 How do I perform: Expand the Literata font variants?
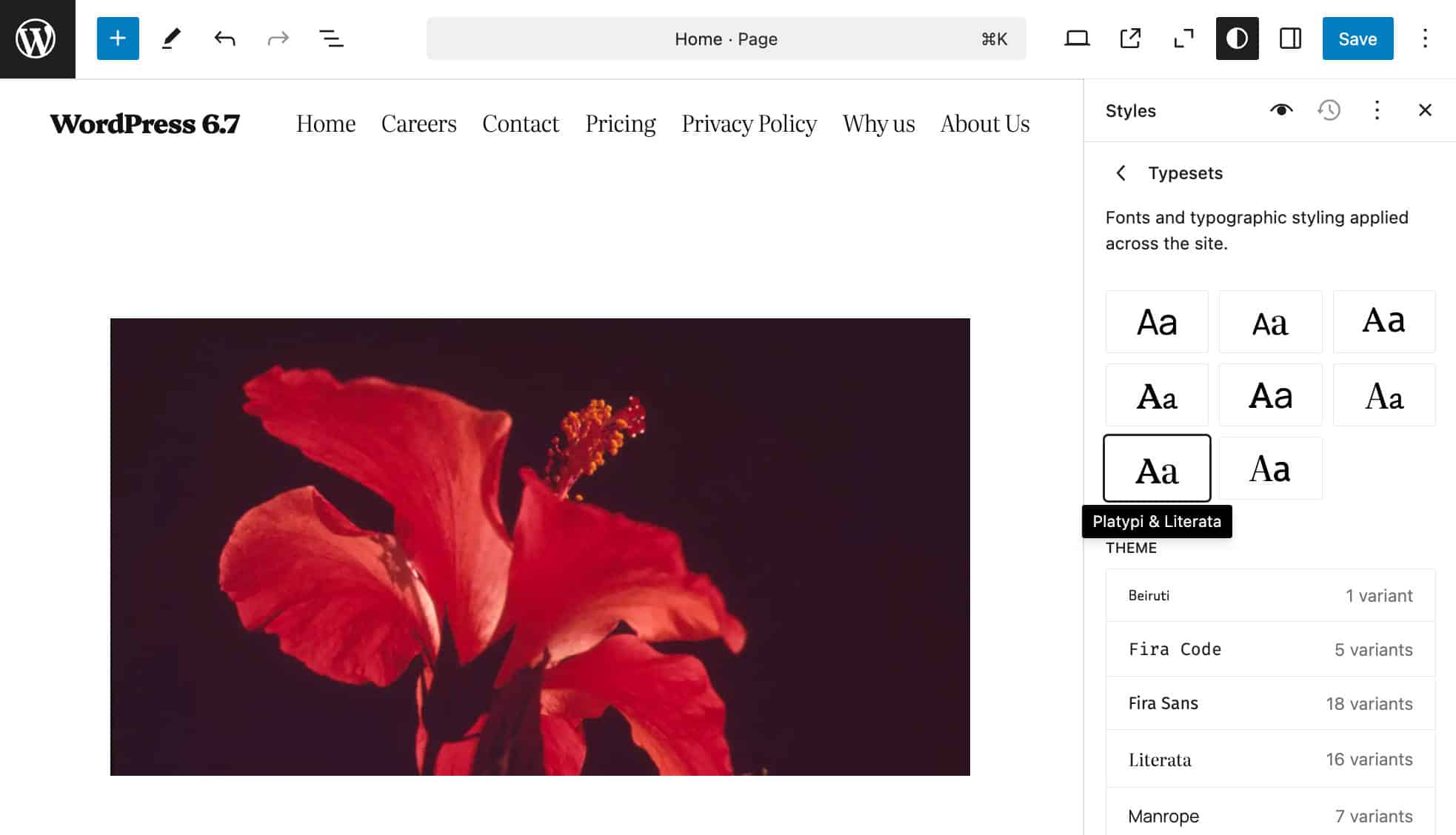(1270, 759)
